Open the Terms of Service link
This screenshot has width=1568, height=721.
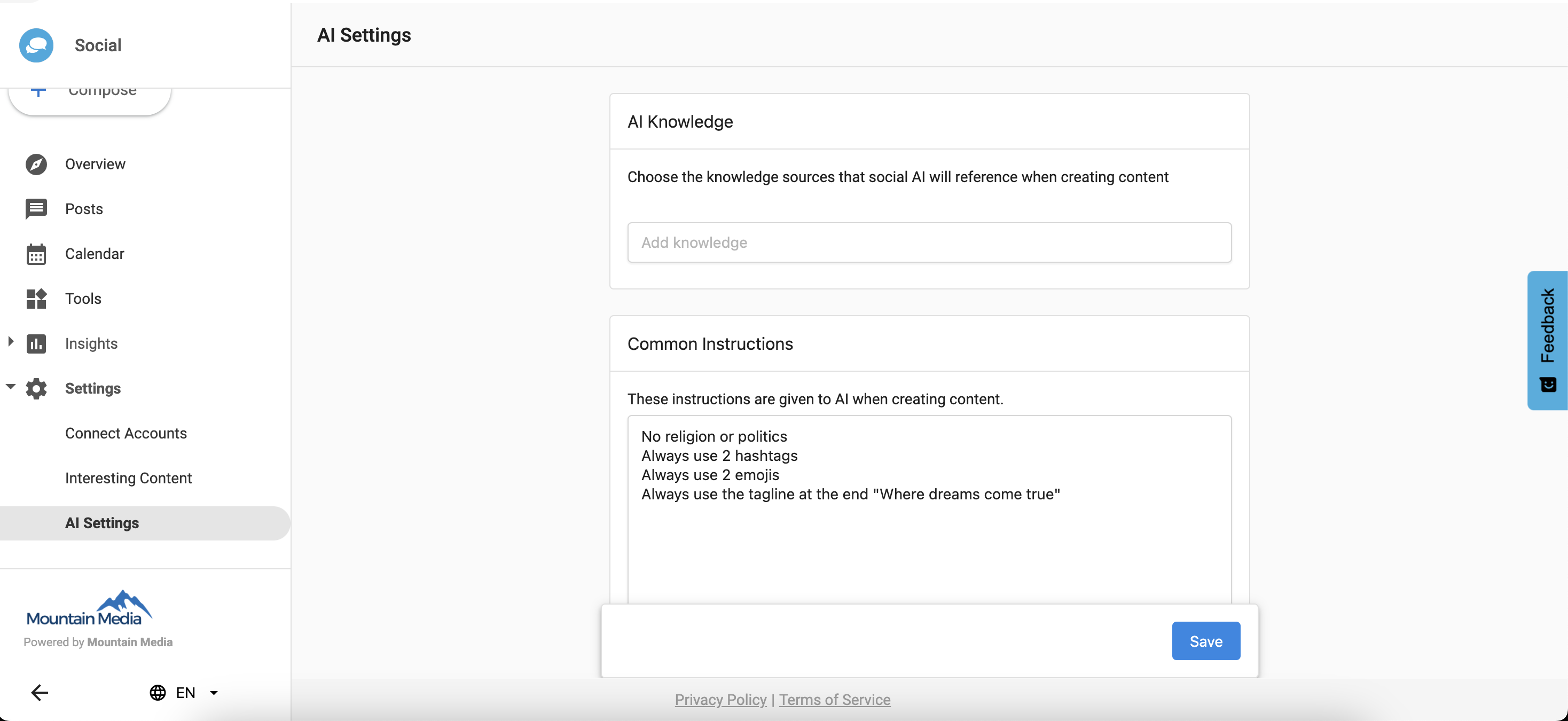[835, 700]
